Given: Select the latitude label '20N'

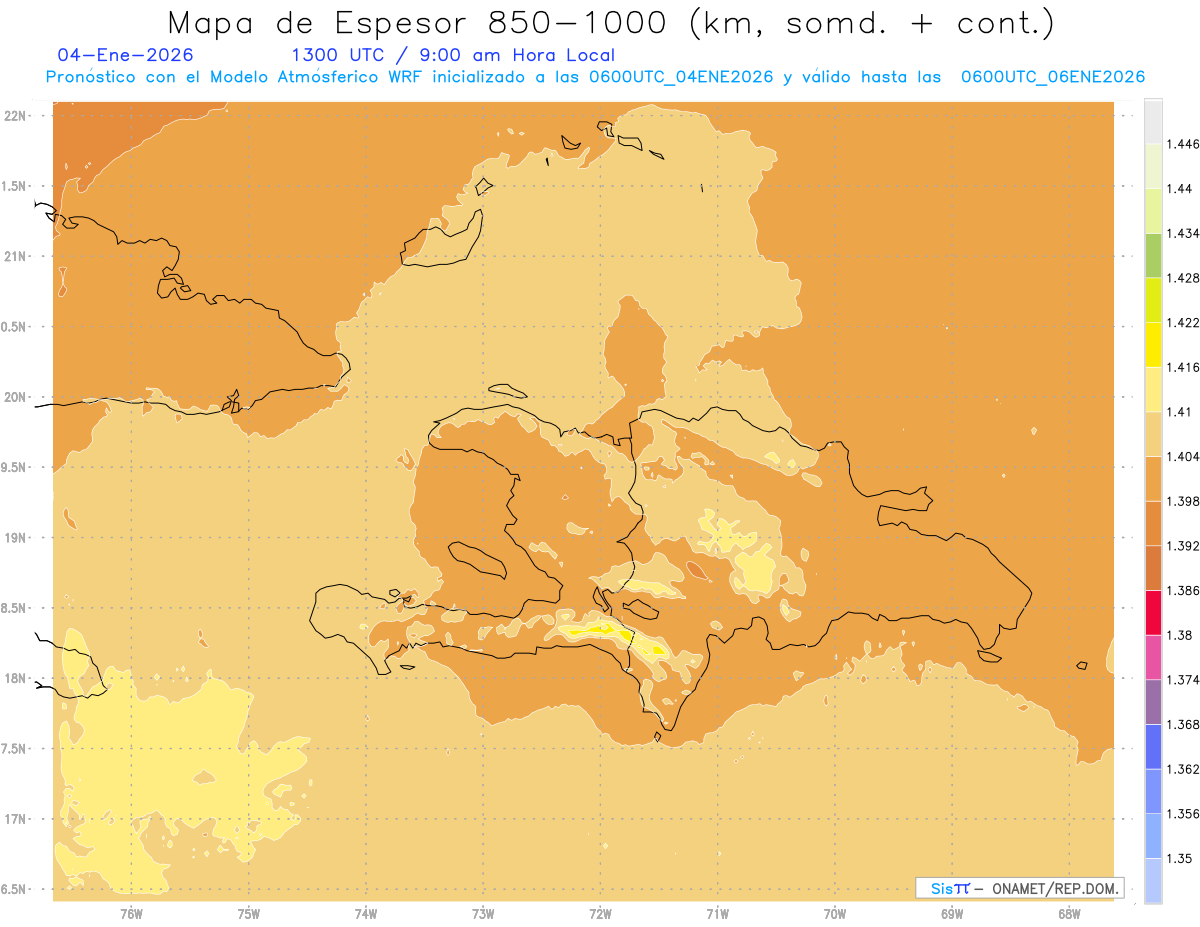Looking at the screenshot, I should click(x=14, y=397).
